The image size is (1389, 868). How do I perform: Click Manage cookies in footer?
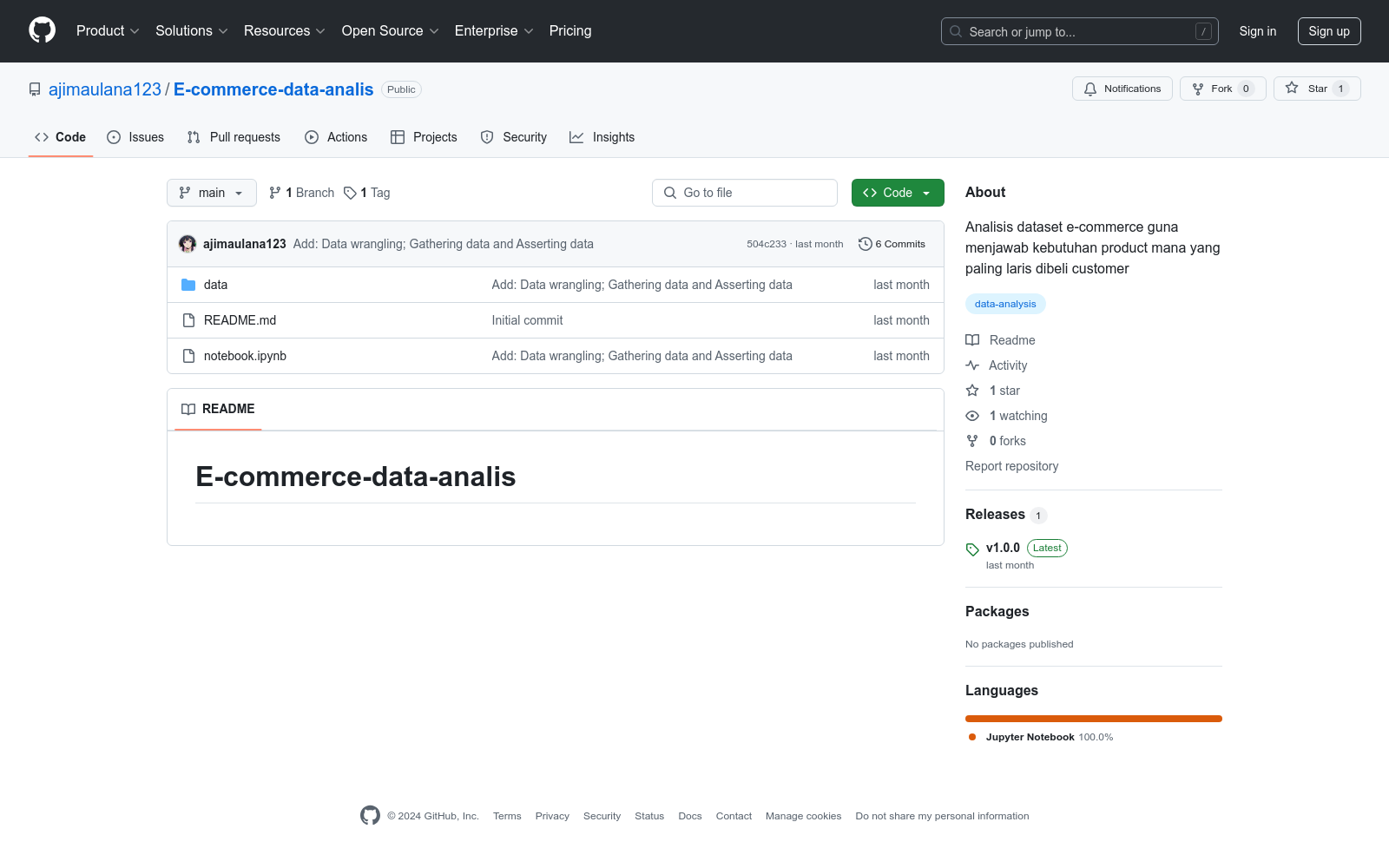803,816
